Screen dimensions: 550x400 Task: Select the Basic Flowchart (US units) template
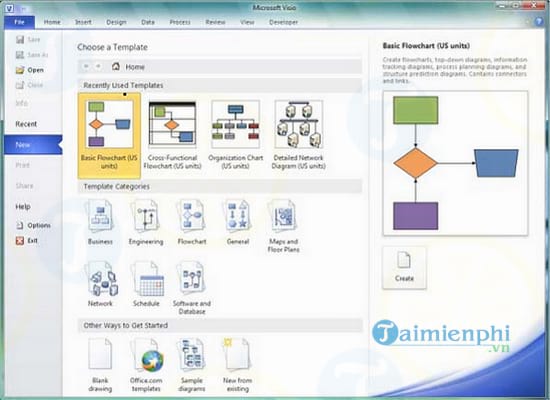(x=109, y=136)
